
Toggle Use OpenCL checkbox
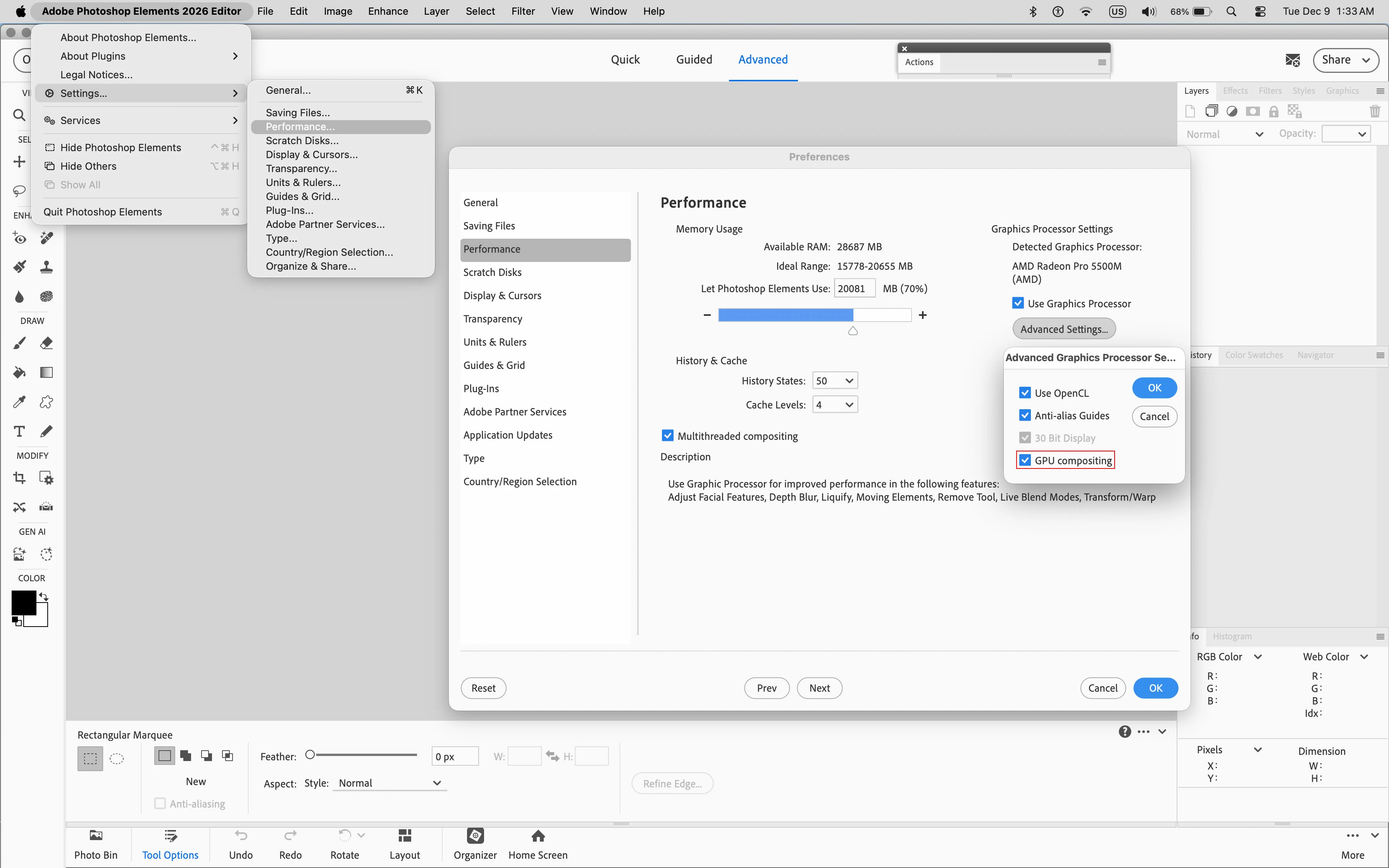1025,393
